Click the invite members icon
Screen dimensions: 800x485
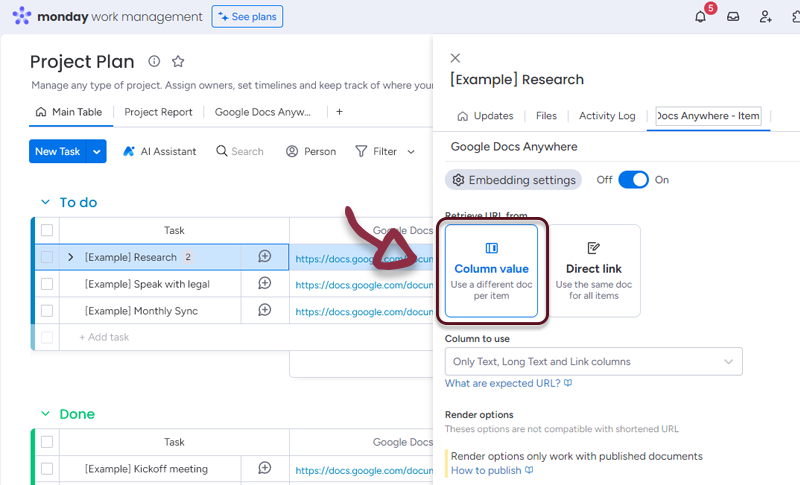(765, 17)
